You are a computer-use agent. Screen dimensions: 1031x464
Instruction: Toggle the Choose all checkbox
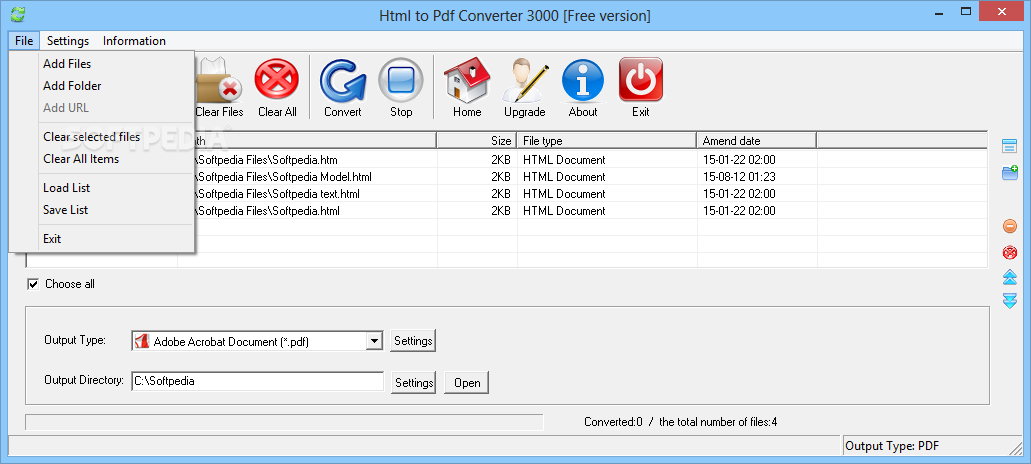pos(33,284)
